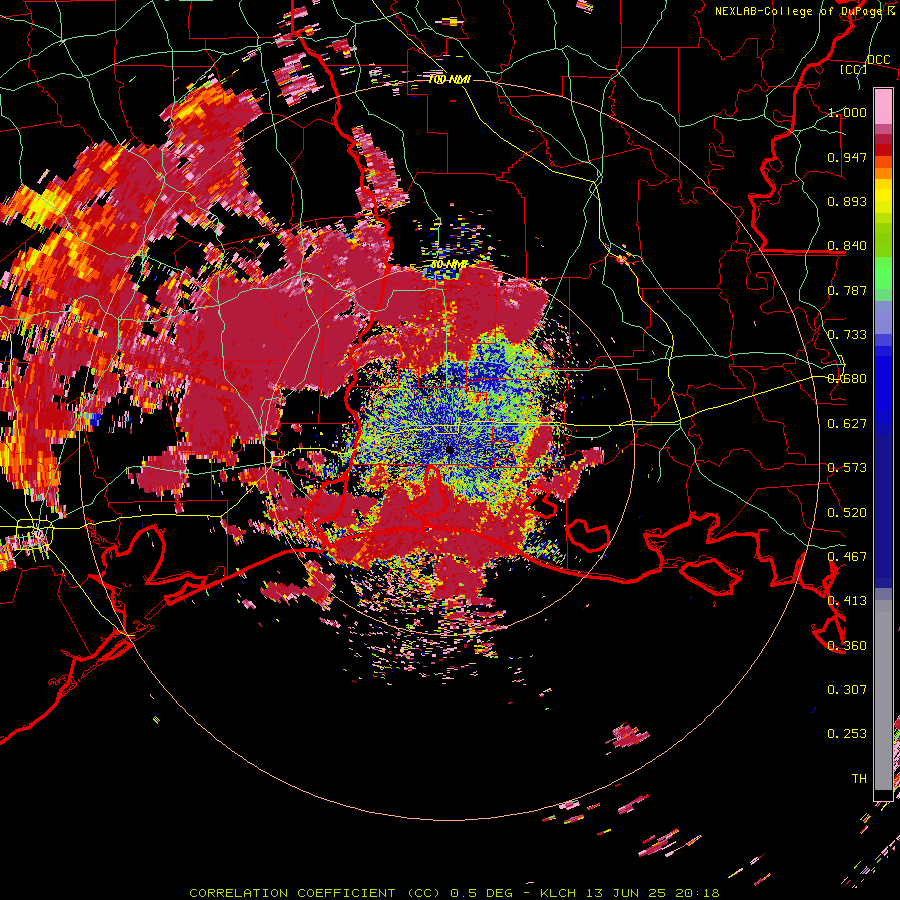This screenshot has height=900, width=900.
Task: Click the 0.413 value on color scale
Action: [x=847, y=601]
